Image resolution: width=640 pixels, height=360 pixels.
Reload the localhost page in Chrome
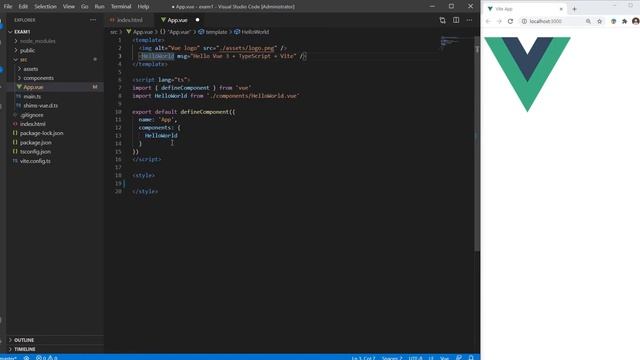click(510, 21)
